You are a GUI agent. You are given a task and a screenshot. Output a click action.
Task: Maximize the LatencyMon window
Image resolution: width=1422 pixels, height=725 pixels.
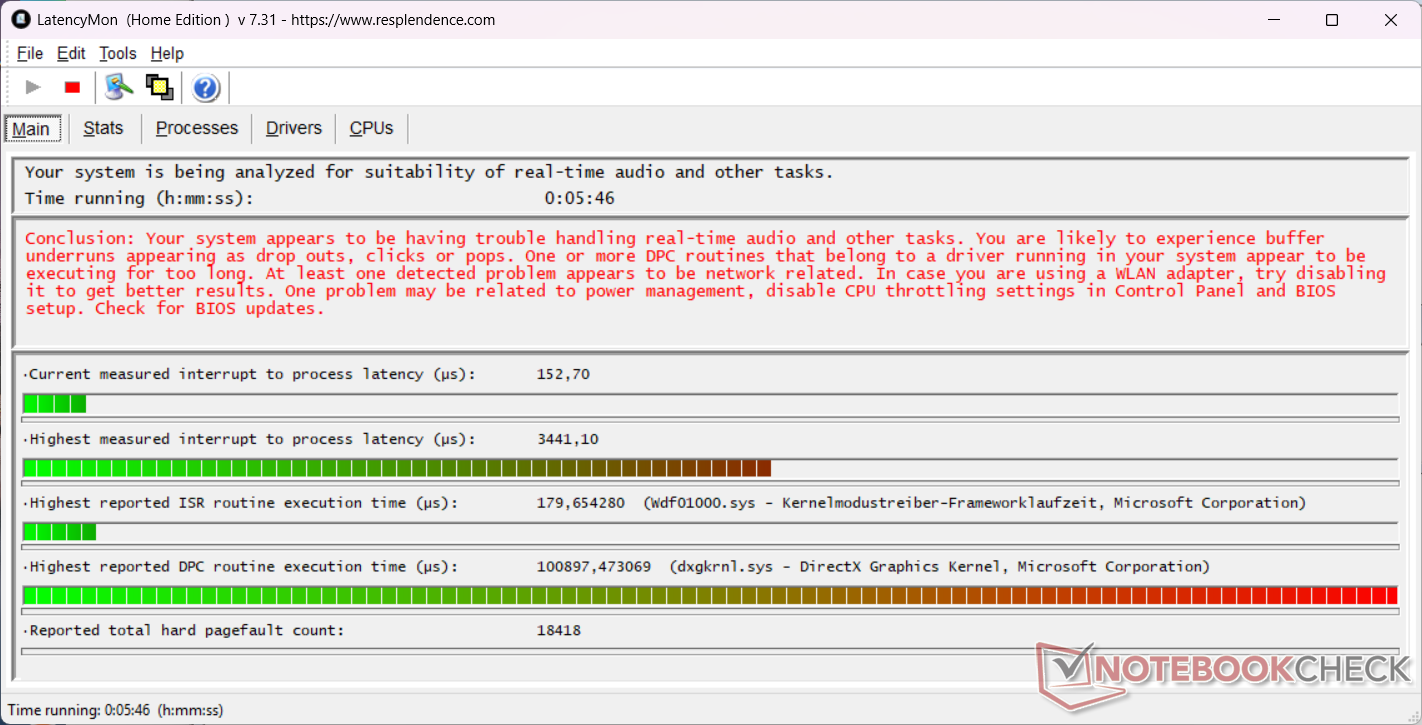(x=1332, y=20)
